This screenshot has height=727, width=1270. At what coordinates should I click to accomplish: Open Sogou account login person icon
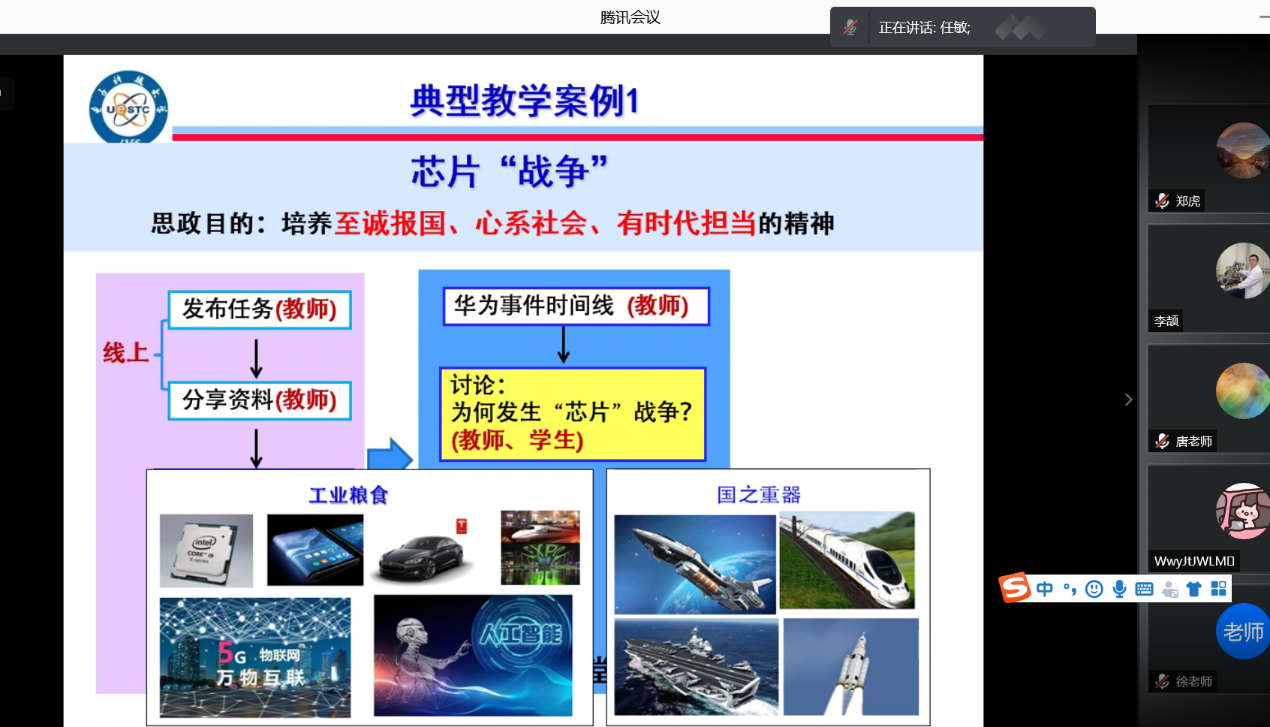1169,589
